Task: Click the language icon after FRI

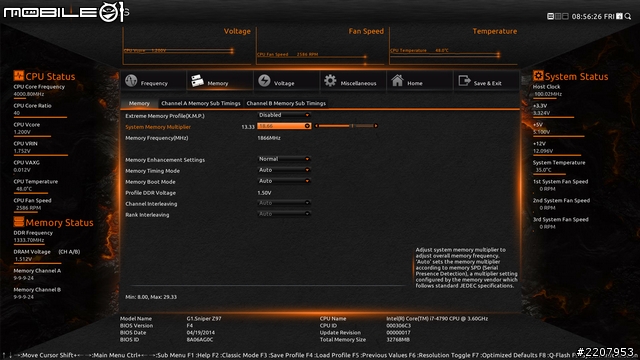Action: (619, 16)
